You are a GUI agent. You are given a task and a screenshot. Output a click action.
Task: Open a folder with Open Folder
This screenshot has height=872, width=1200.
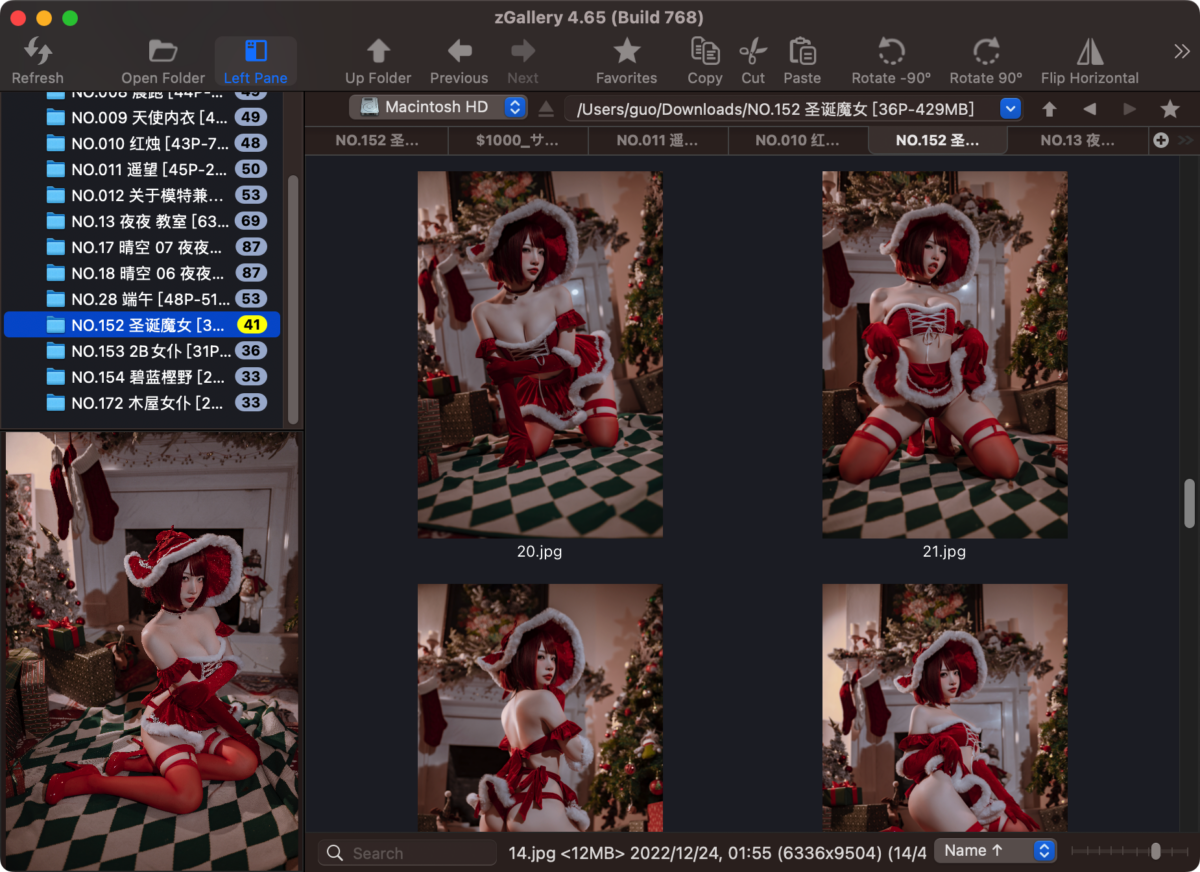click(163, 61)
